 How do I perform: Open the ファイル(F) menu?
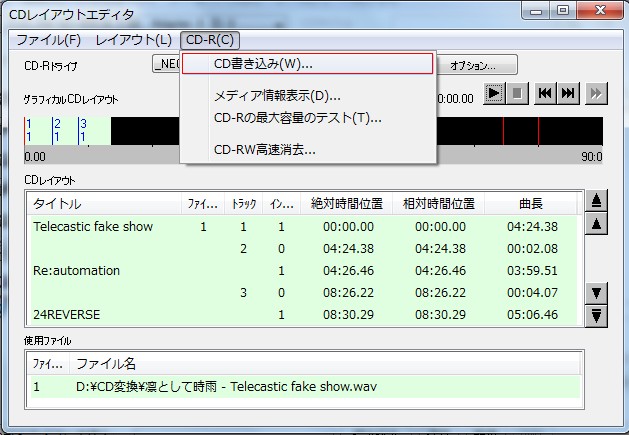coord(49,40)
